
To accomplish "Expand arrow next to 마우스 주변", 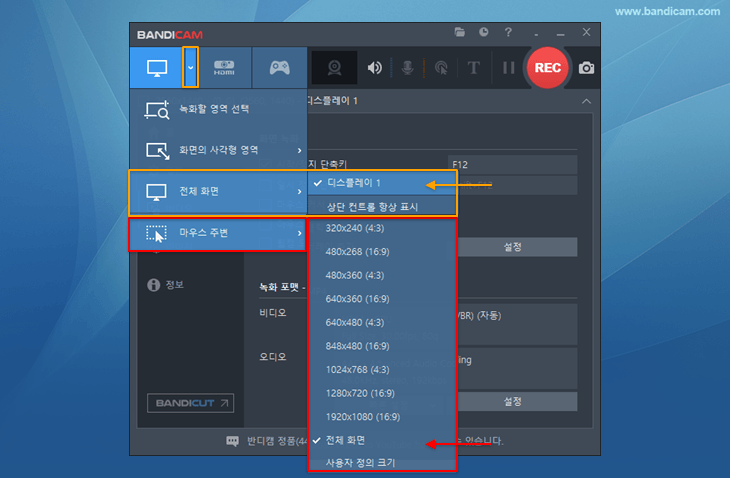I will click(x=299, y=233).
